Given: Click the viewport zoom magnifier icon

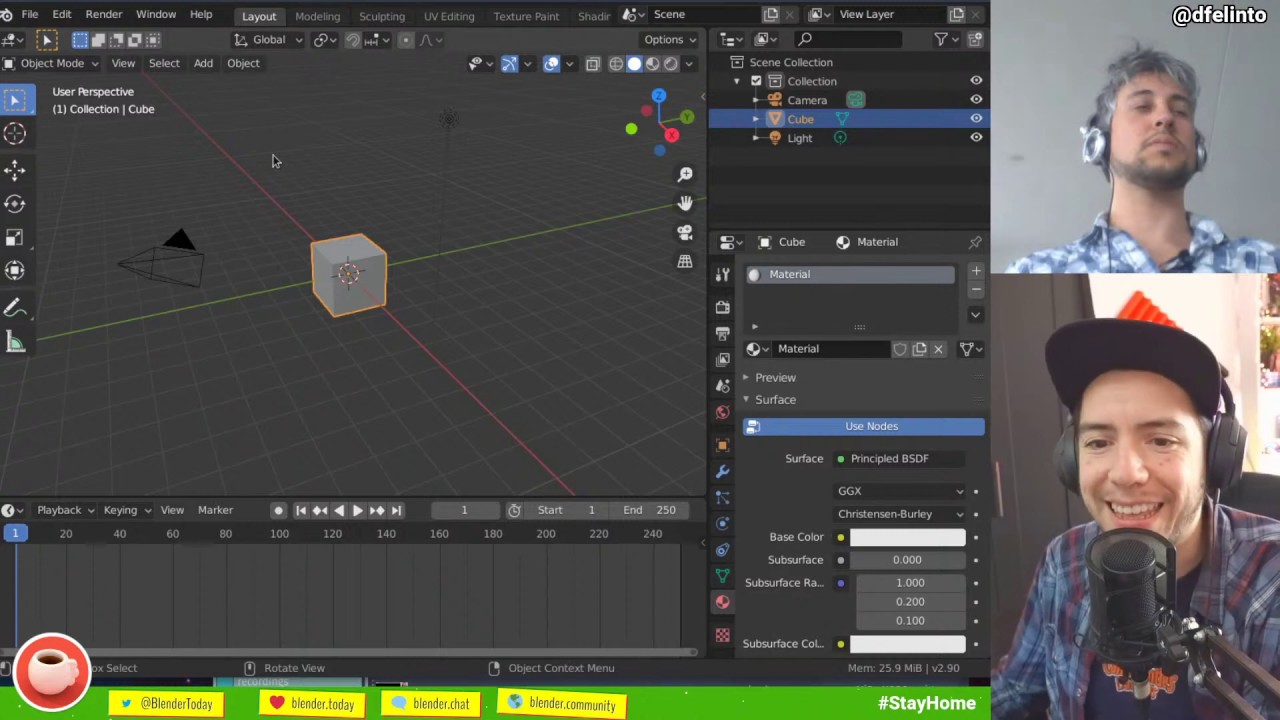Looking at the screenshot, I should point(685,175).
